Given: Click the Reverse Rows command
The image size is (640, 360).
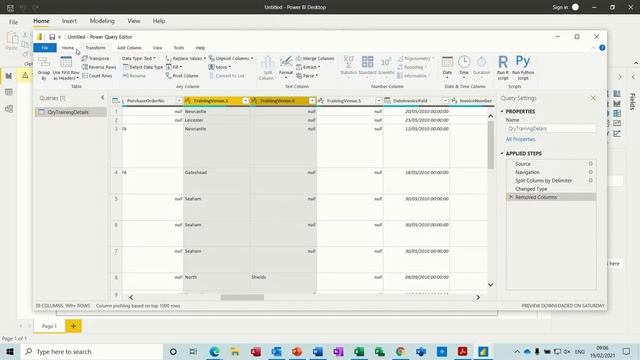Looking at the screenshot, I should click(99, 67).
